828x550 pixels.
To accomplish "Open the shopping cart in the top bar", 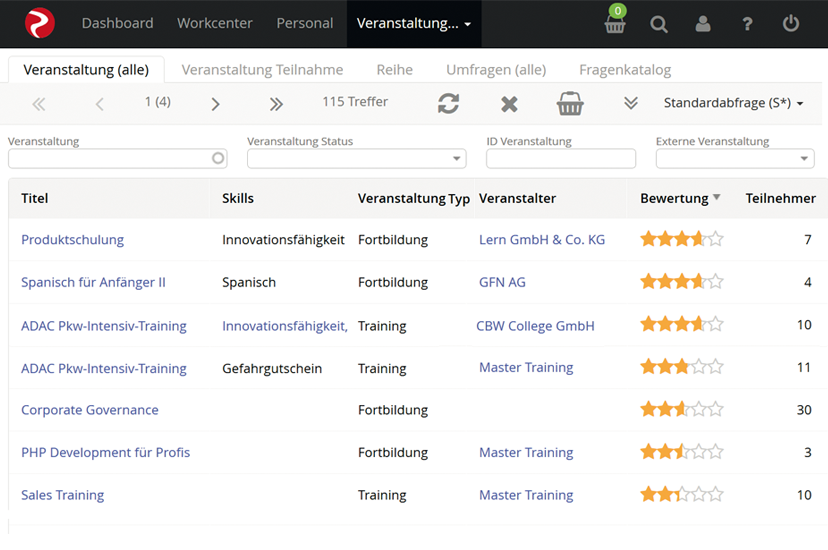I will (x=615, y=24).
